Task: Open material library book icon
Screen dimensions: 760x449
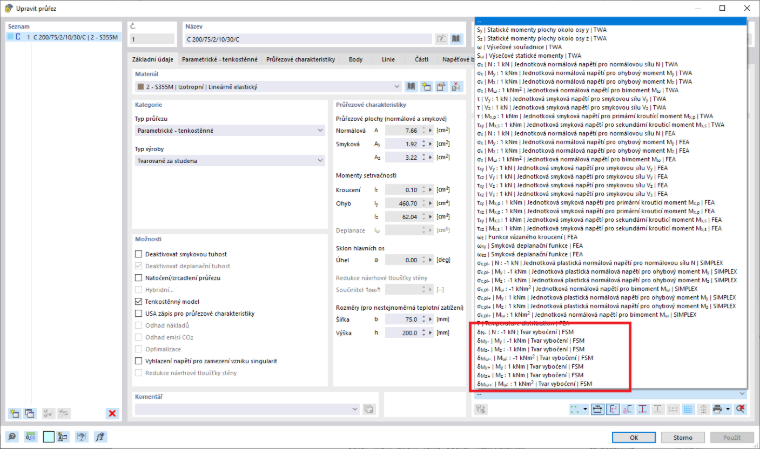Action: pos(411,87)
